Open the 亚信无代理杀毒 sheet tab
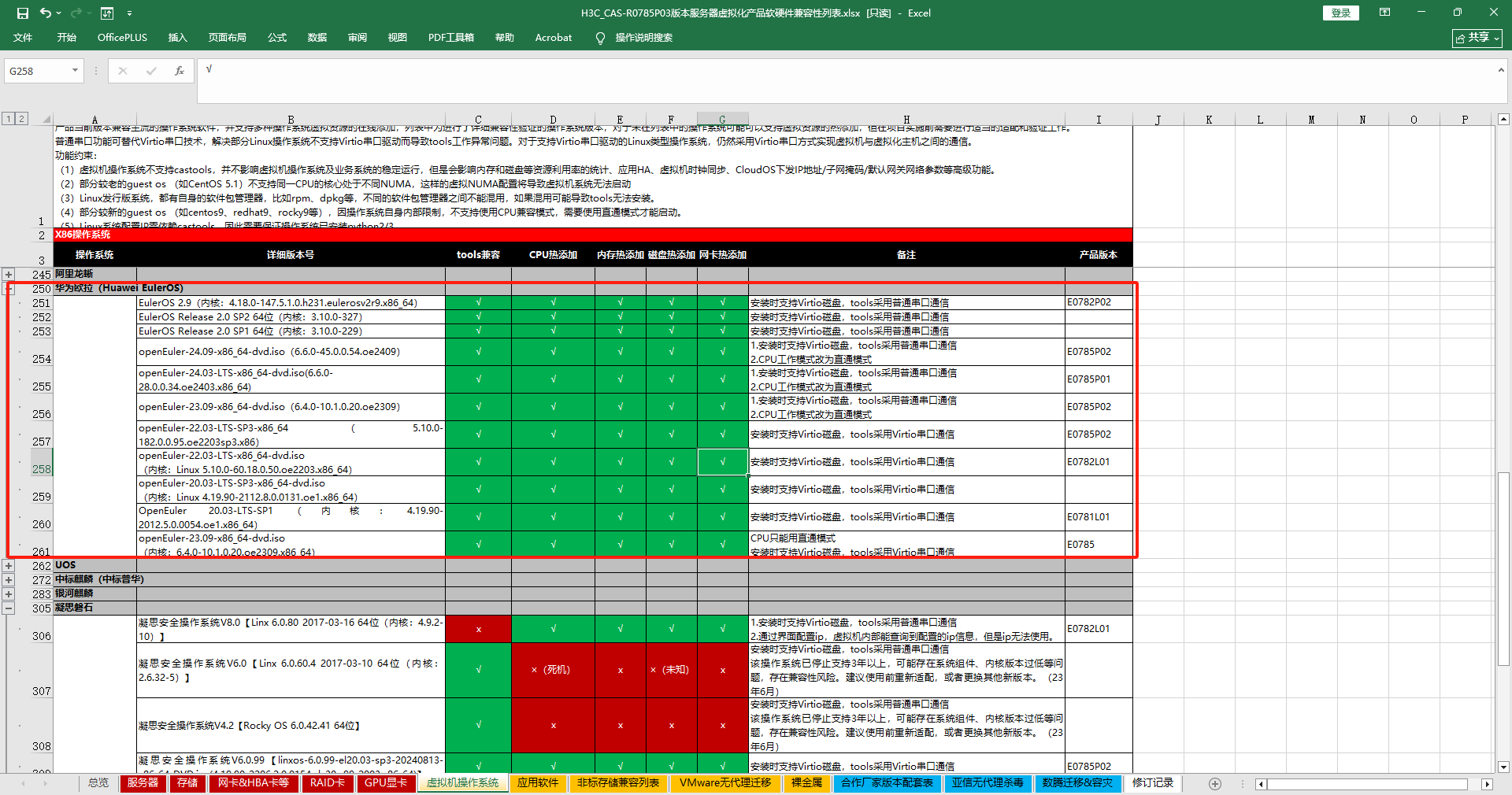1512x795 pixels. coord(988,783)
